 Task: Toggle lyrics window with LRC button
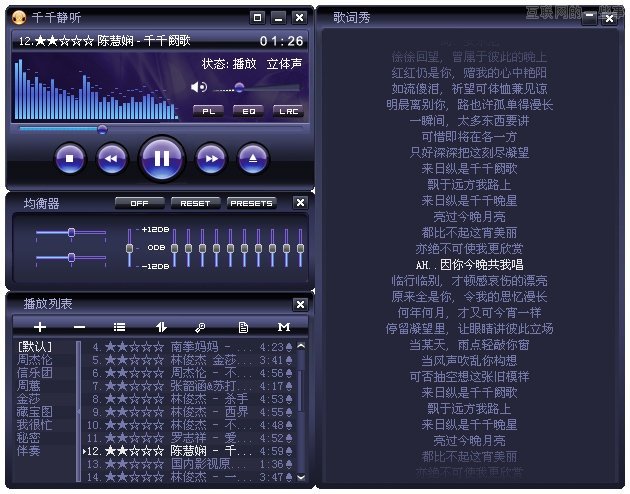[288, 111]
